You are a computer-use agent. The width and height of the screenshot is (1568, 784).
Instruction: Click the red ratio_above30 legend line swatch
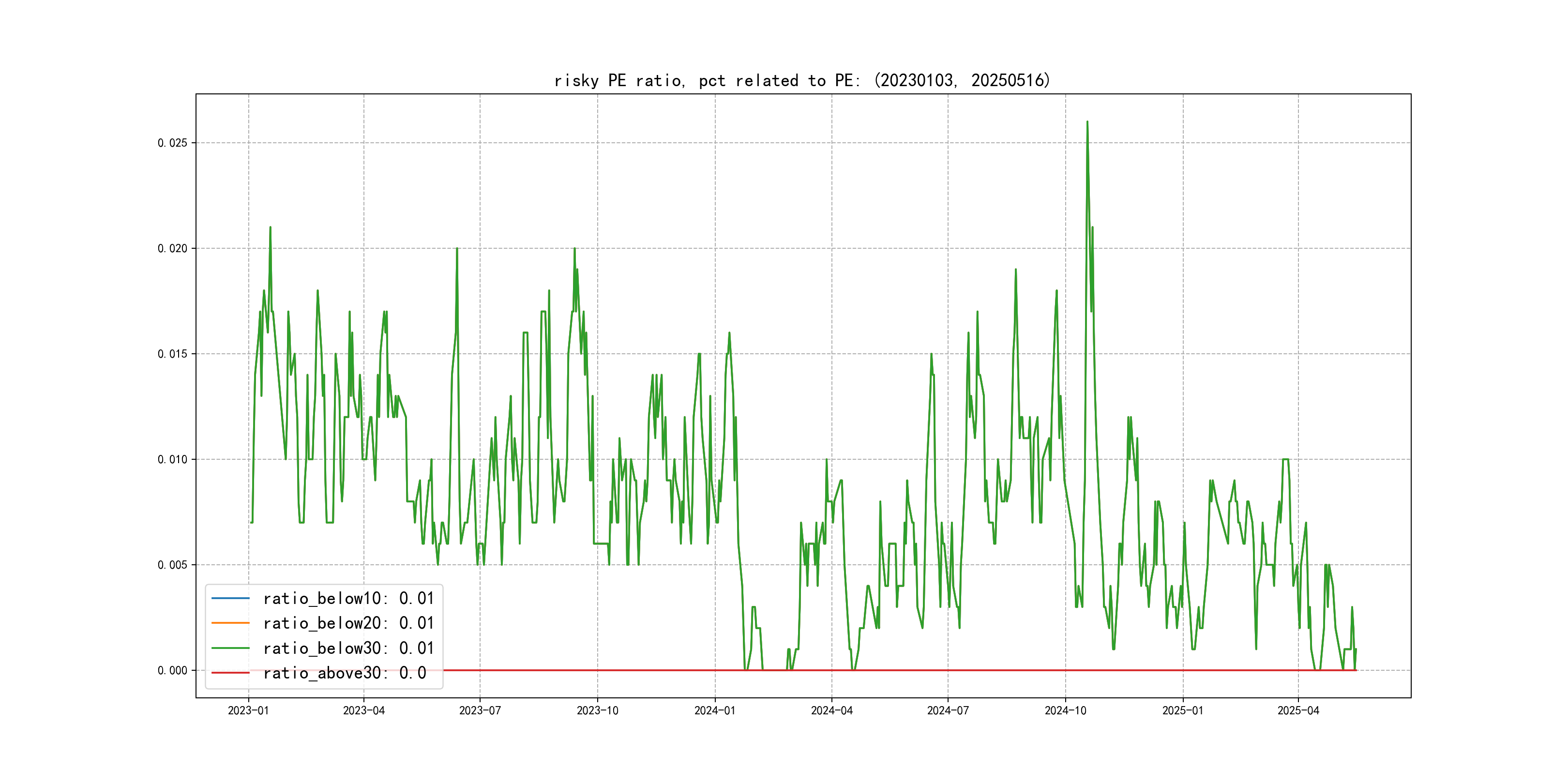(230, 673)
